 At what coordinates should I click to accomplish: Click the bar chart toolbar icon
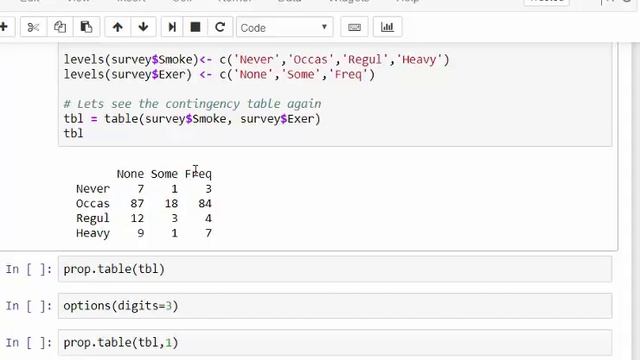coord(387,27)
